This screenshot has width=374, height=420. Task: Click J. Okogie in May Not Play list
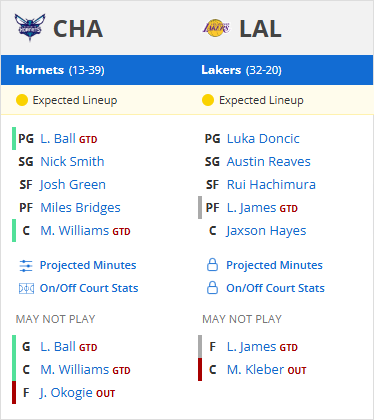pos(66,393)
